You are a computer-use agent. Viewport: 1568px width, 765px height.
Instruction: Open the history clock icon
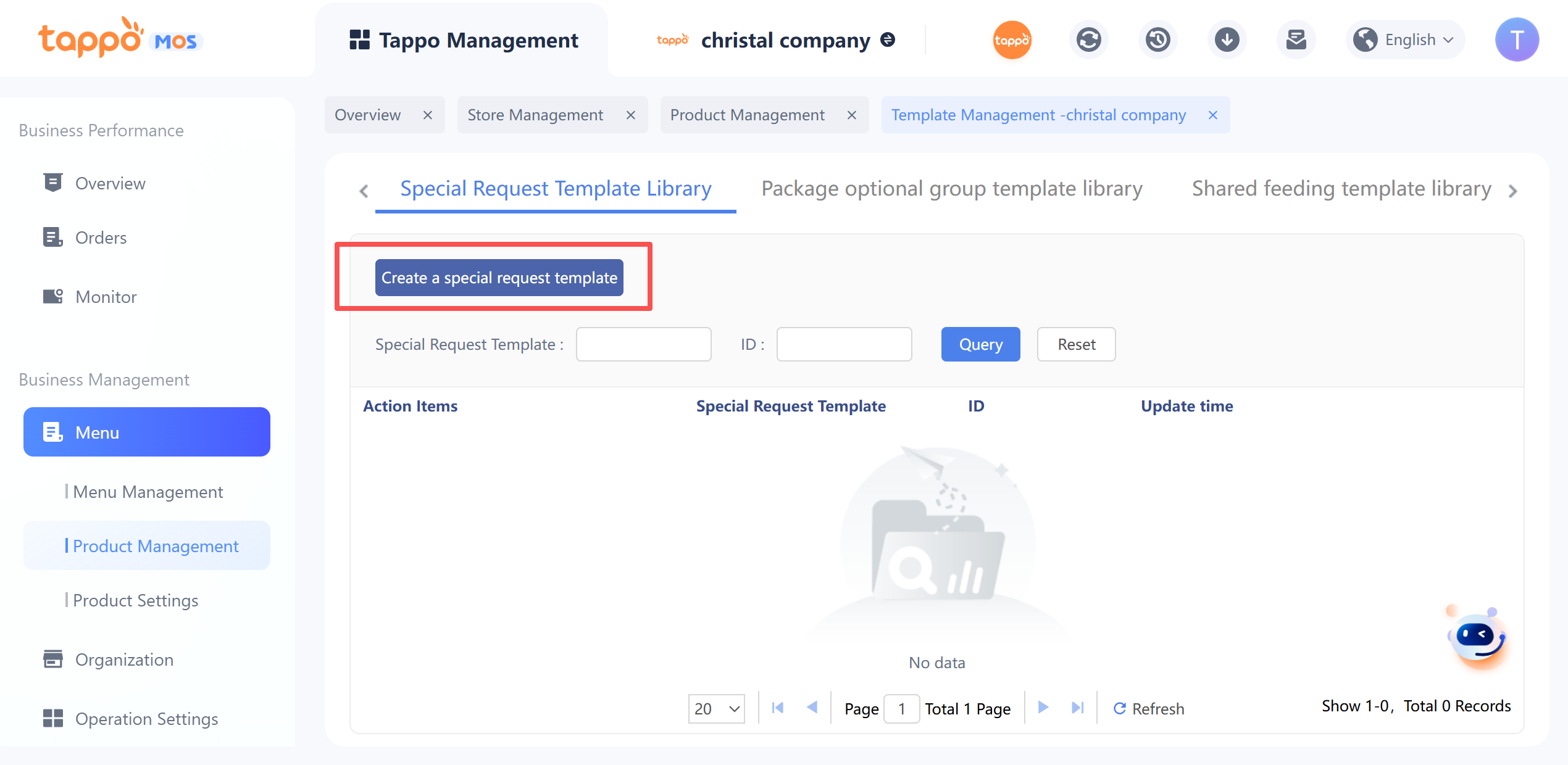point(1157,40)
